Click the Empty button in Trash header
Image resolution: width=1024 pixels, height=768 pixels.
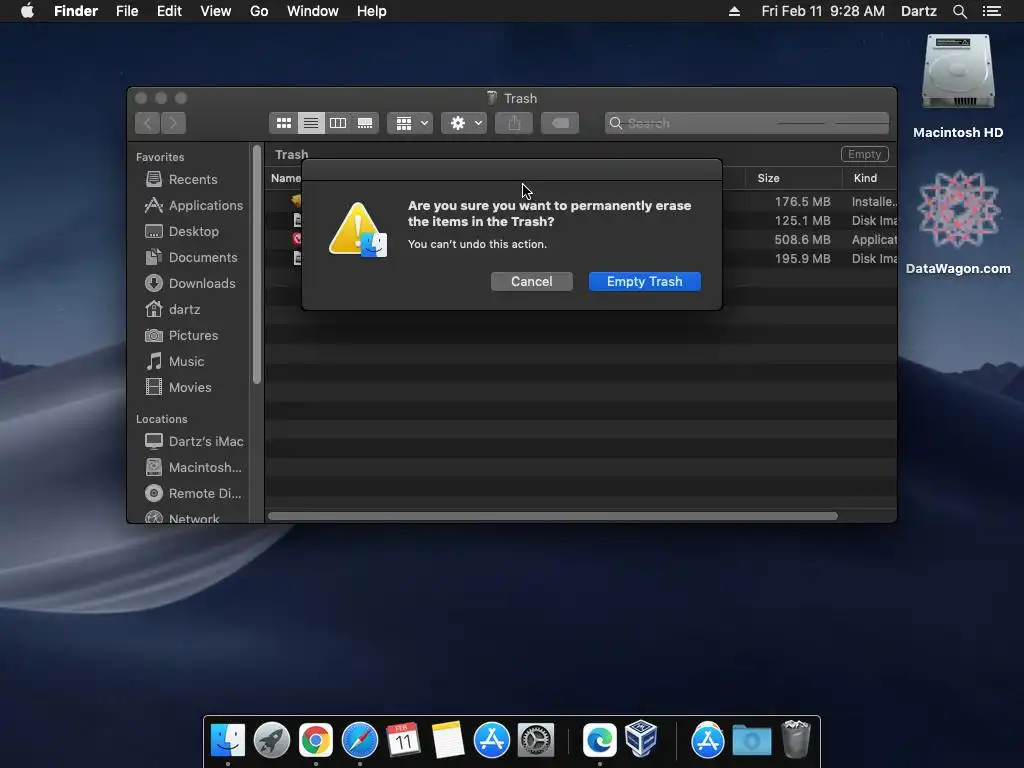(x=864, y=154)
